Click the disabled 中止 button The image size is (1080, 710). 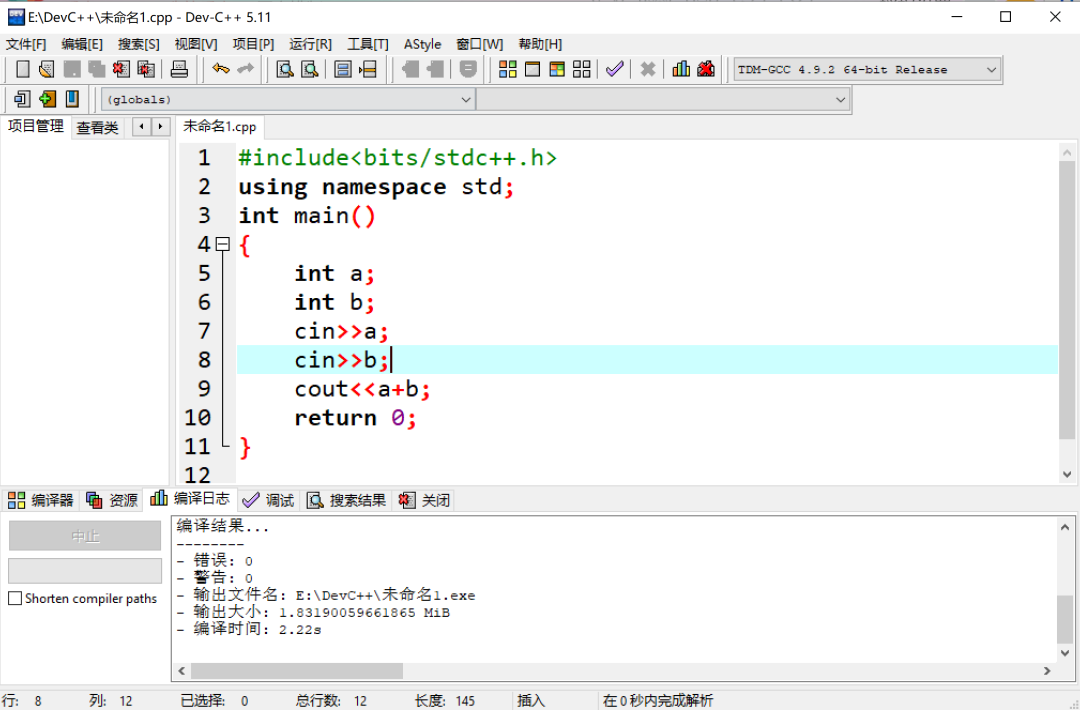click(85, 536)
